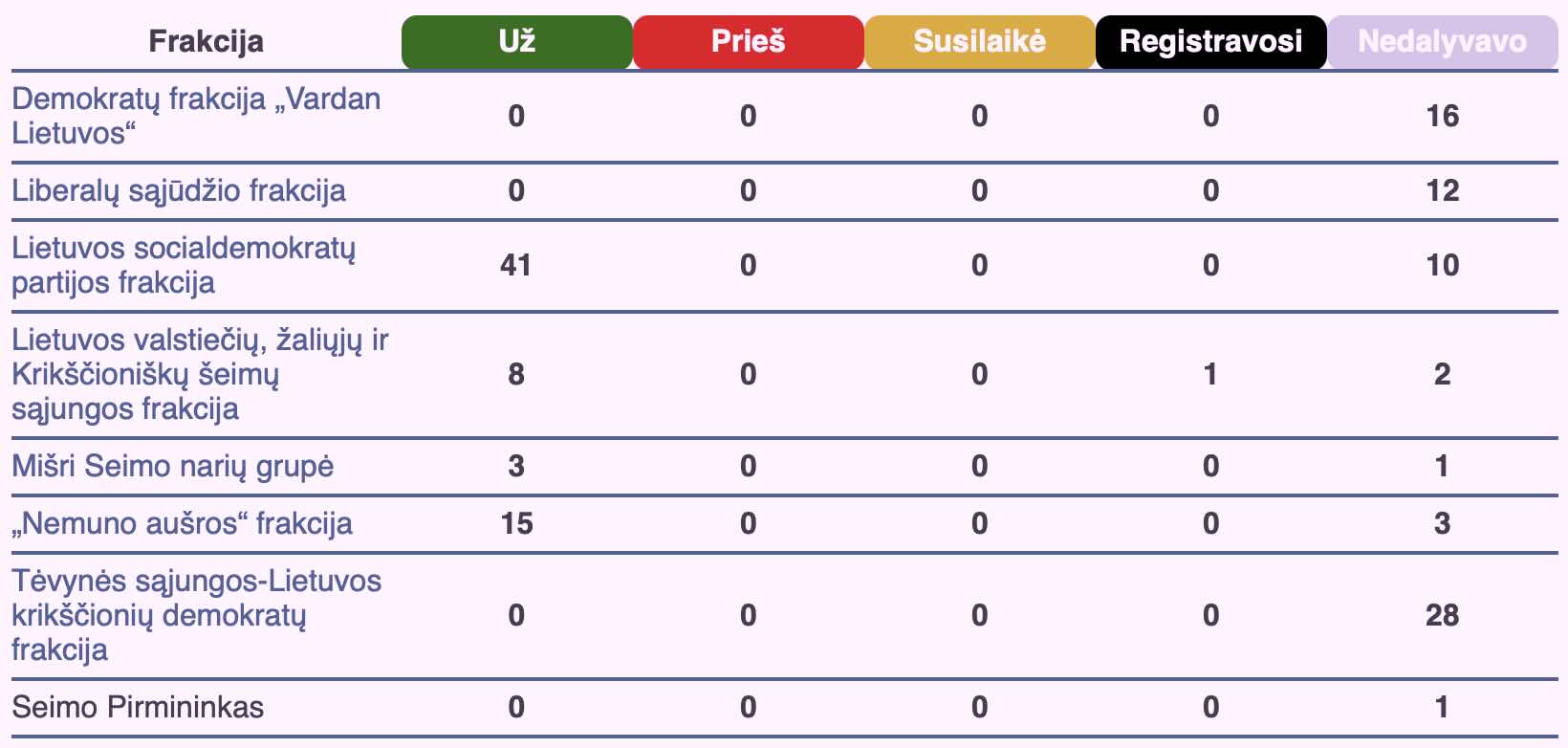Open Lietuvos valstiečių, žaliųjų frakcija link
Viewport: 1568px width, 748px height.
pyautogui.click(x=200, y=374)
